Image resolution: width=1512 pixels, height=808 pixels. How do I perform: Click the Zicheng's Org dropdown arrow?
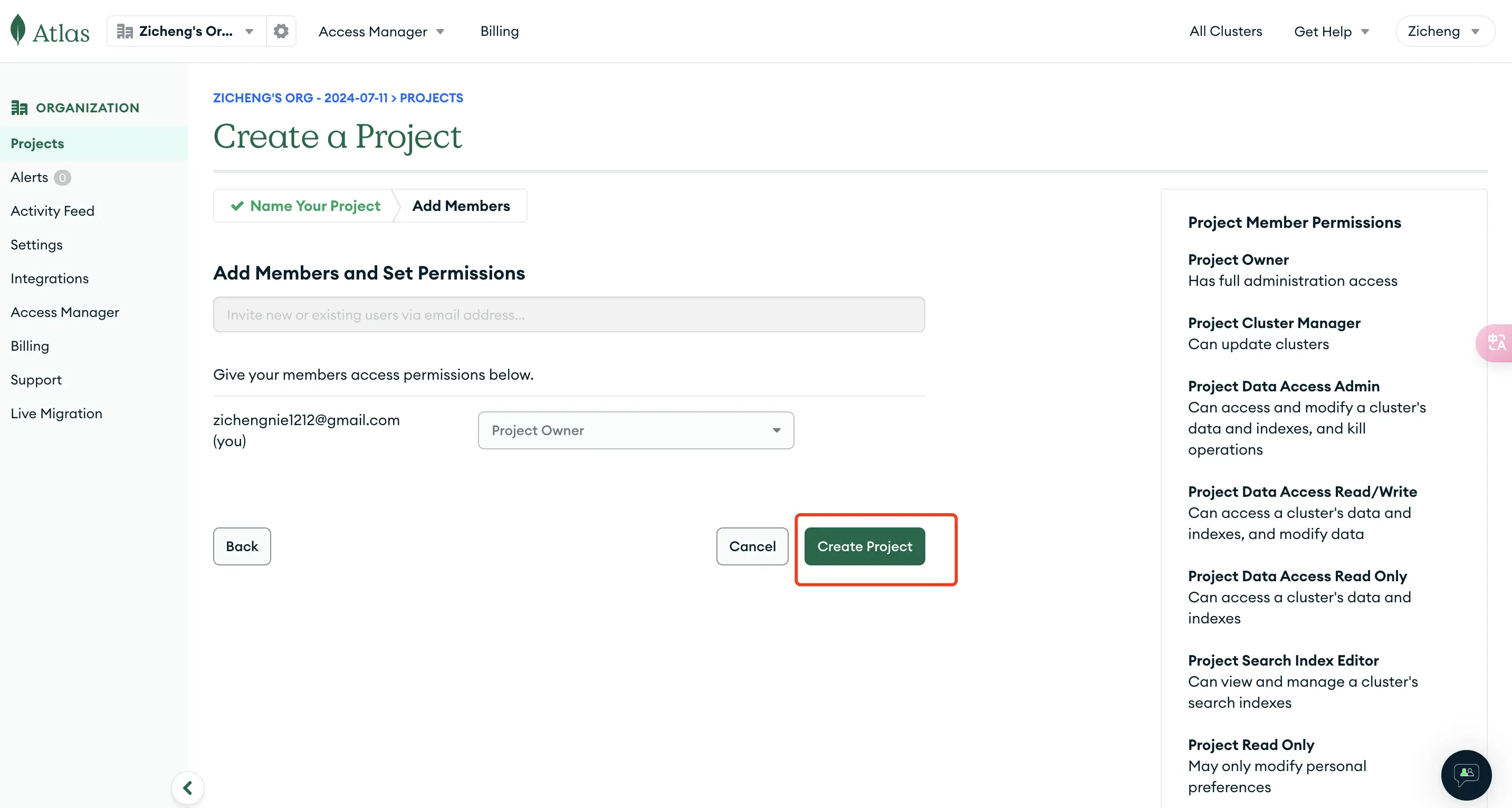(x=250, y=31)
